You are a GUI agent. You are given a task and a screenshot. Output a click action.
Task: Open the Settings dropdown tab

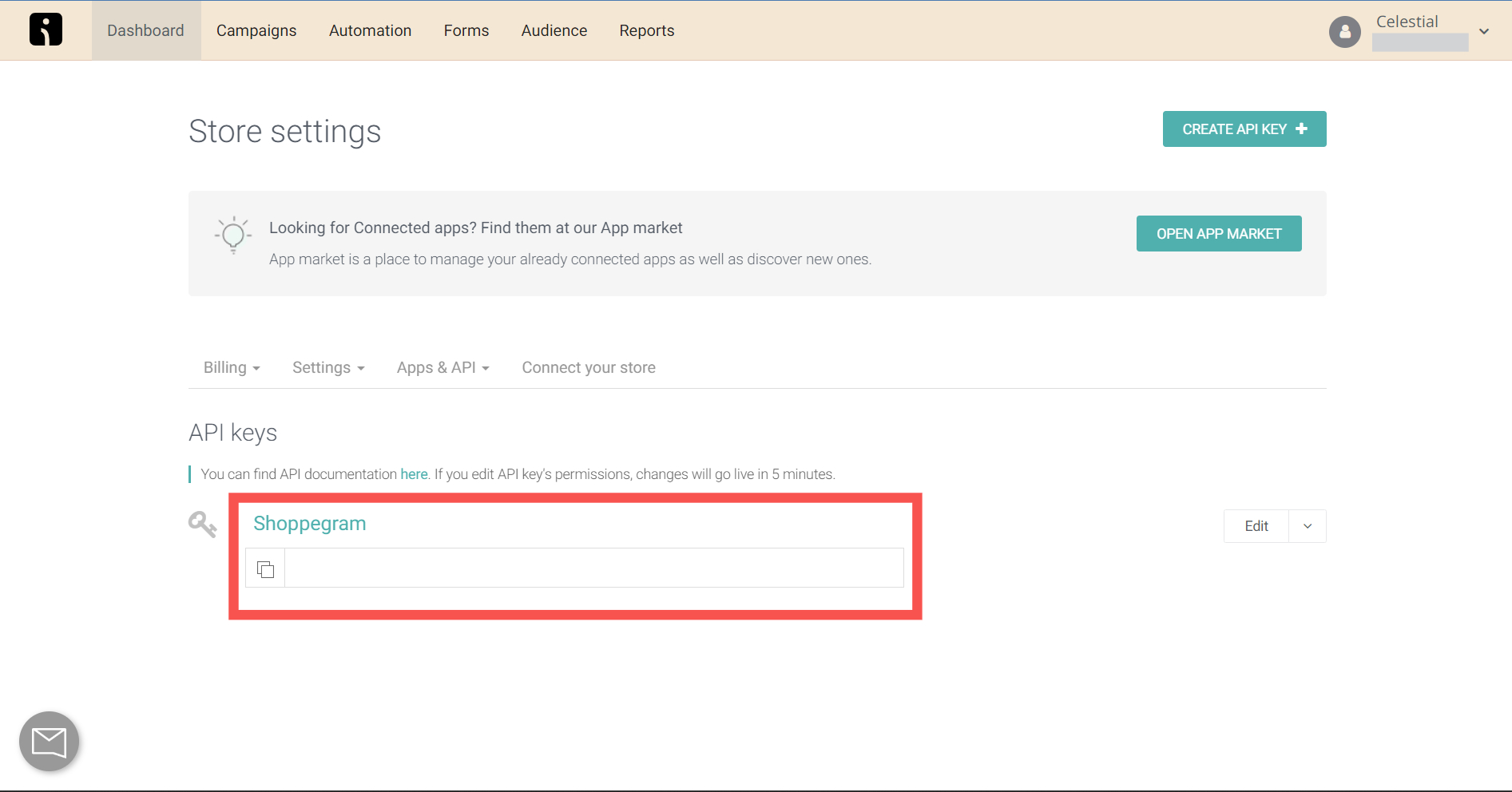click(x=328, y=367)
